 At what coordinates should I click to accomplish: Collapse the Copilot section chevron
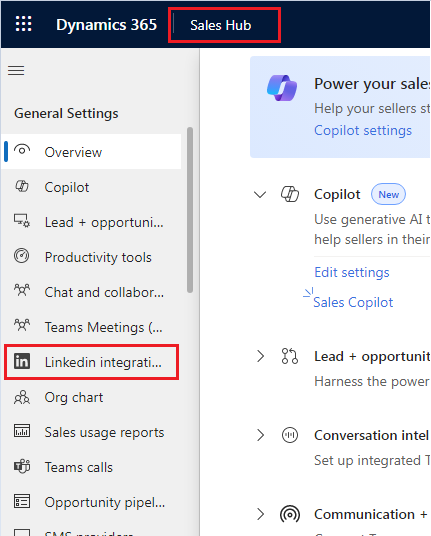pyautogui.click(x=260, y=195)
